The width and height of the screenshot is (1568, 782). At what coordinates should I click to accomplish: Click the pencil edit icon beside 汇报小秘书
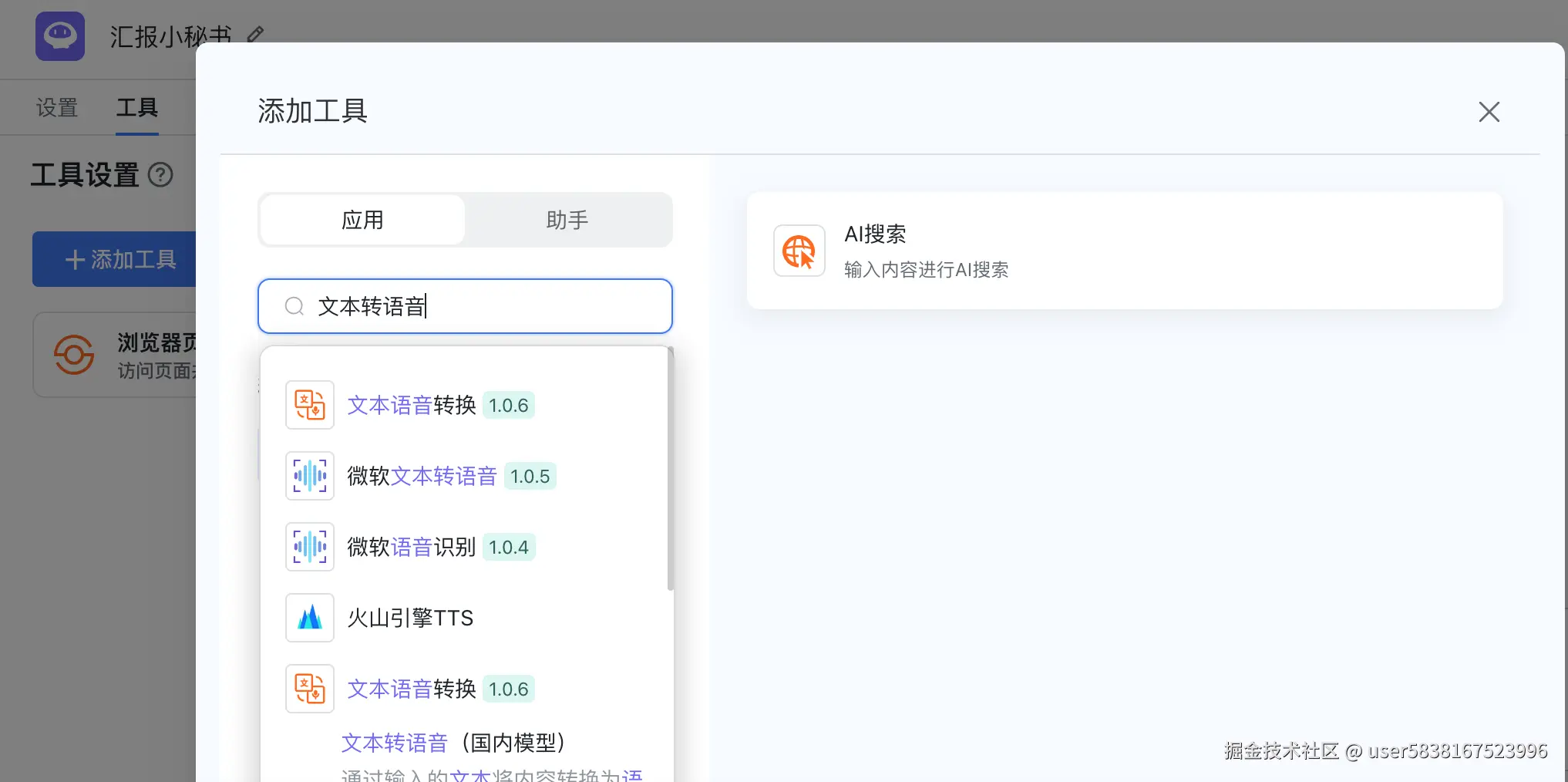point(255,34)
